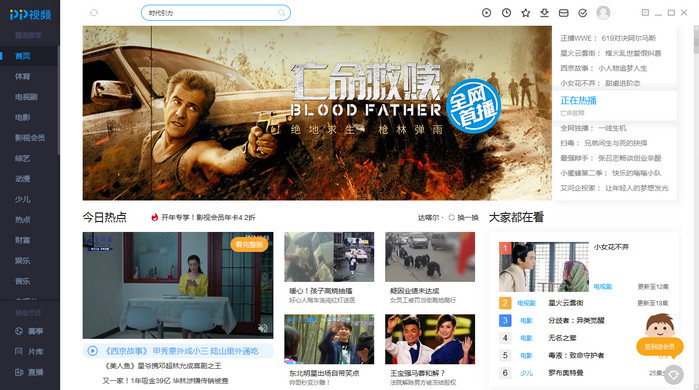Unmute the video preview speaker icon
The image size is (699, 390).
click(263, 328)
